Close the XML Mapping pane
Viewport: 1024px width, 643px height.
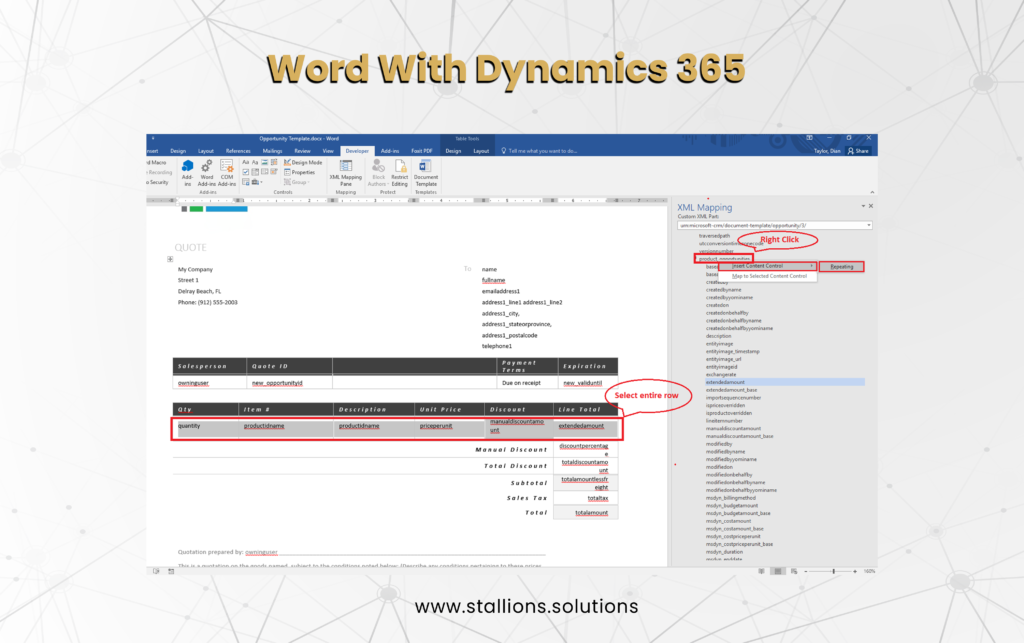871,206
